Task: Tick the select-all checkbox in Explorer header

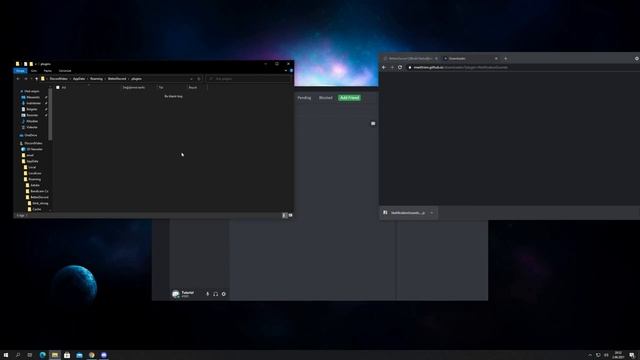Action: coord(58,87)
